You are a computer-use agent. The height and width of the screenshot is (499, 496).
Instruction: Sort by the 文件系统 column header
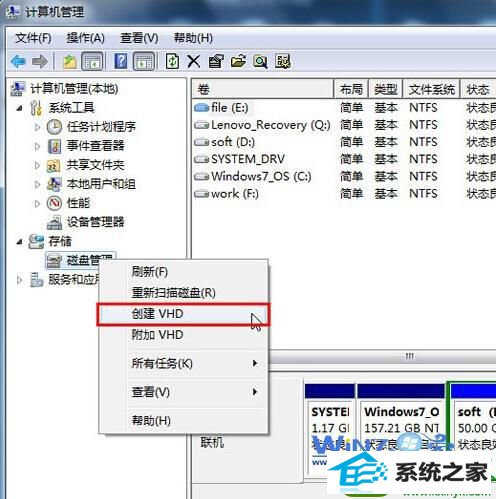tap(432, 89)
